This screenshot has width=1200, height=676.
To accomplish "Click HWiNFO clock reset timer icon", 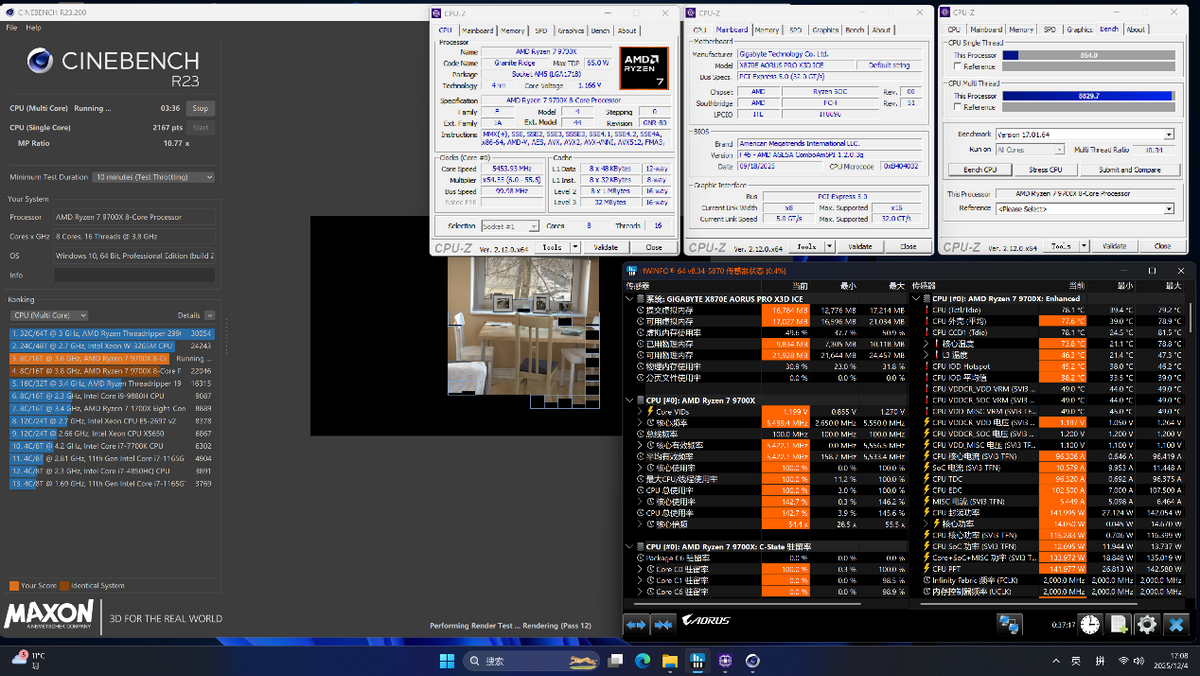I will [x=1090, y=624].
